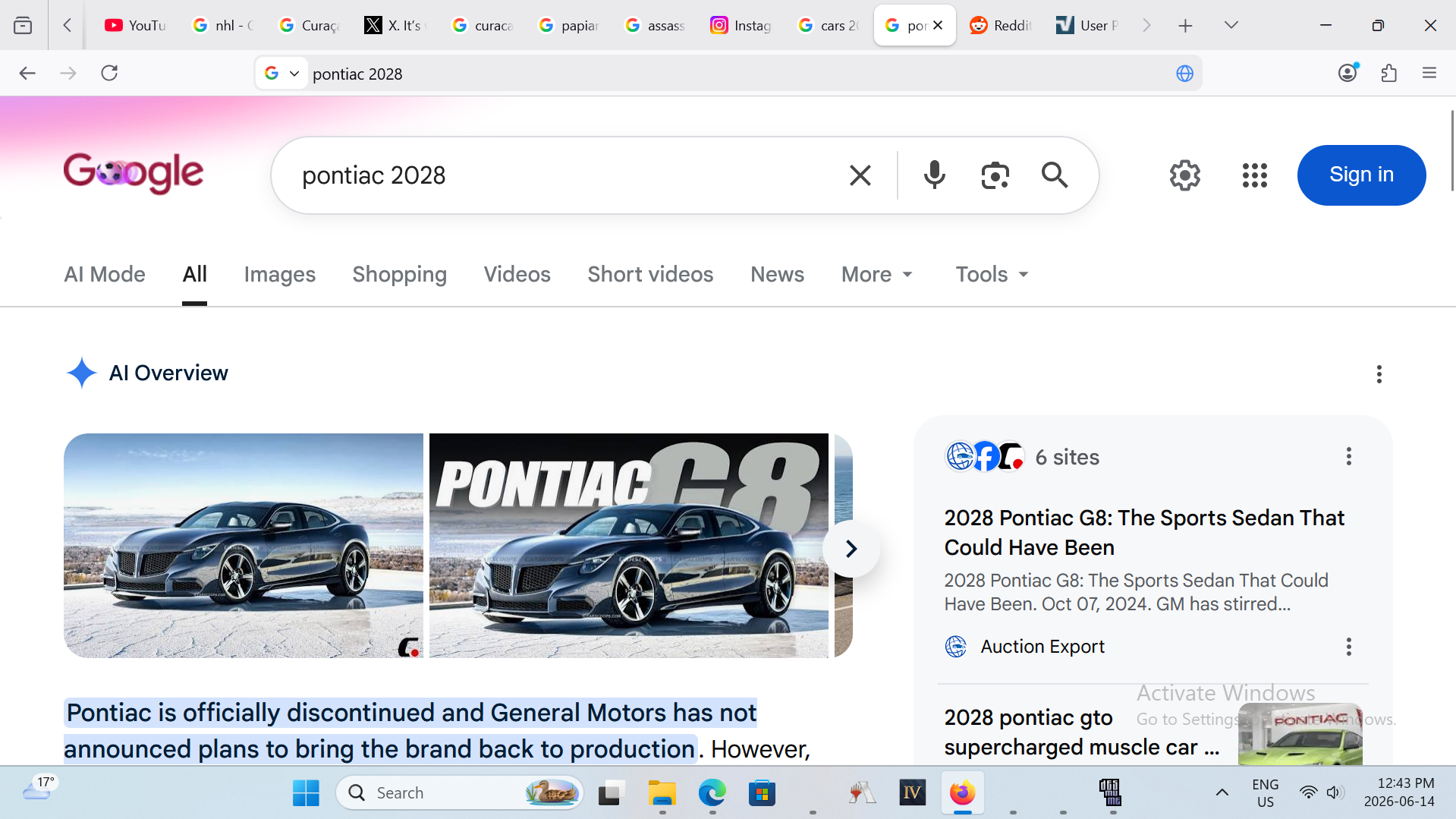Start voice search with microphone icon
The width and height of the screenshot is (1456, 819).
pyautogui.click(x=934, y=175)
